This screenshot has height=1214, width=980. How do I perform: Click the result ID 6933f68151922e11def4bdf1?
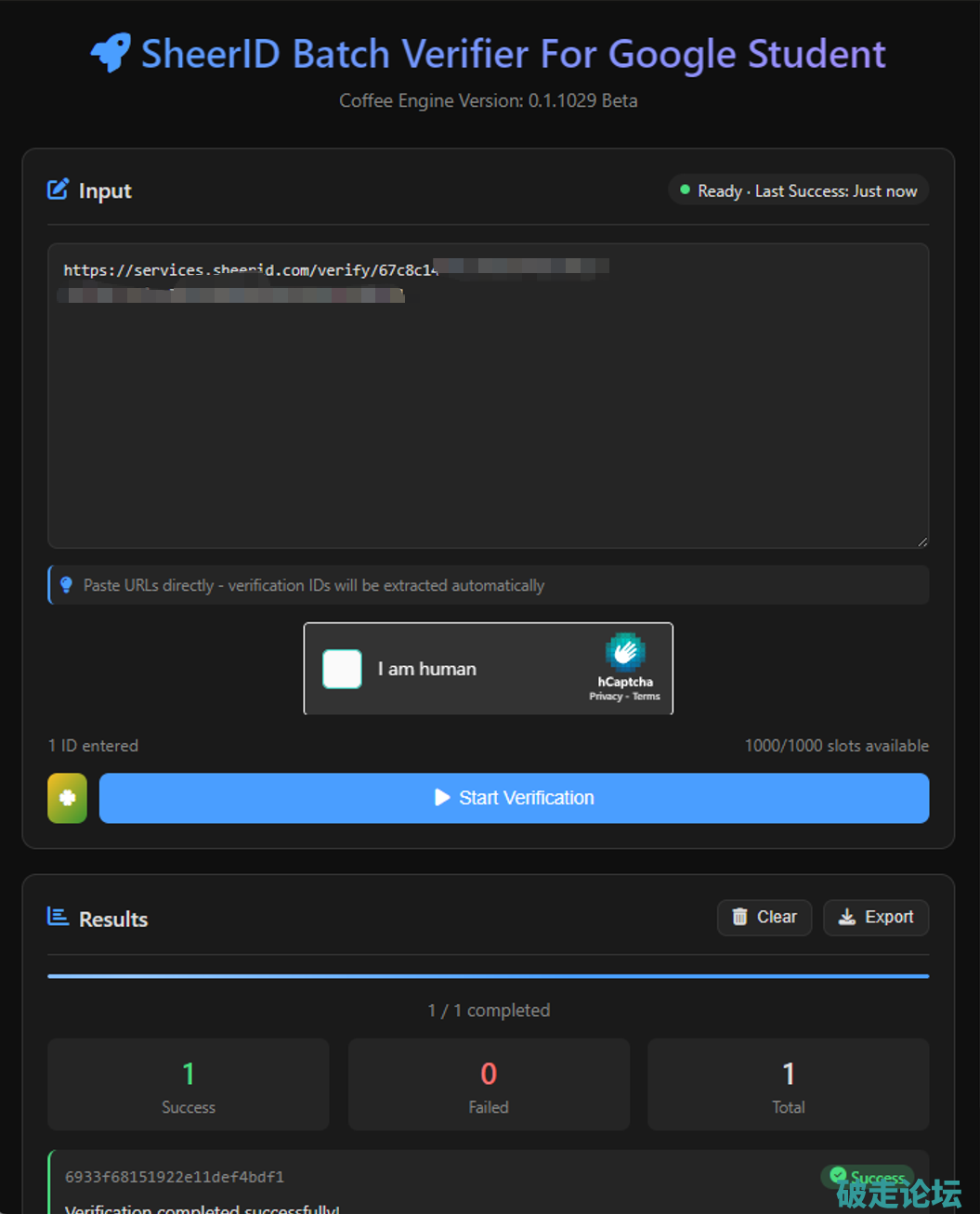click(175, 1177)
